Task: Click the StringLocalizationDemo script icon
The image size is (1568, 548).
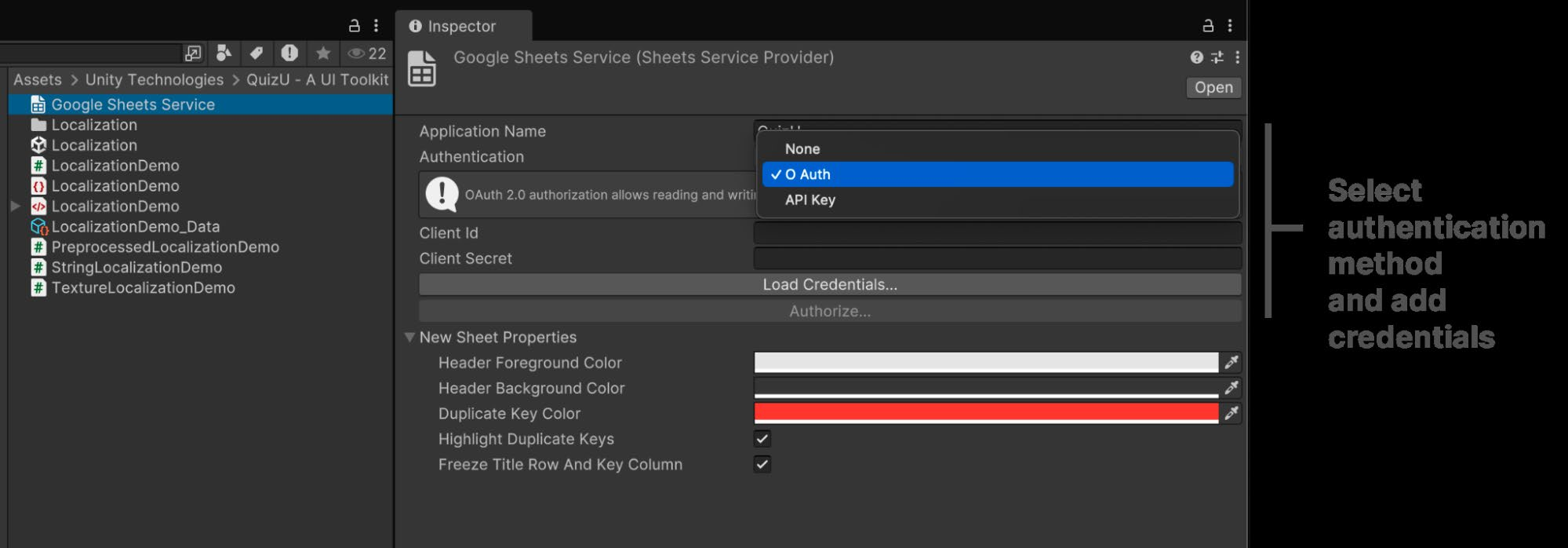Action: (x=38, y=268)
